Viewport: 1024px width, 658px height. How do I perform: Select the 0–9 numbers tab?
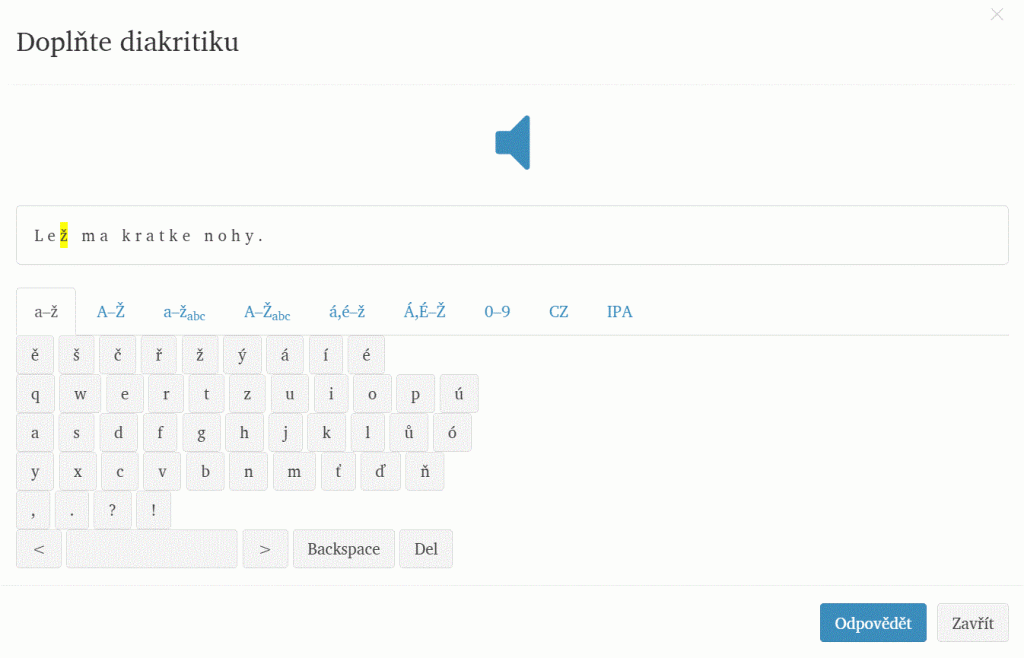tap(497, 312)
